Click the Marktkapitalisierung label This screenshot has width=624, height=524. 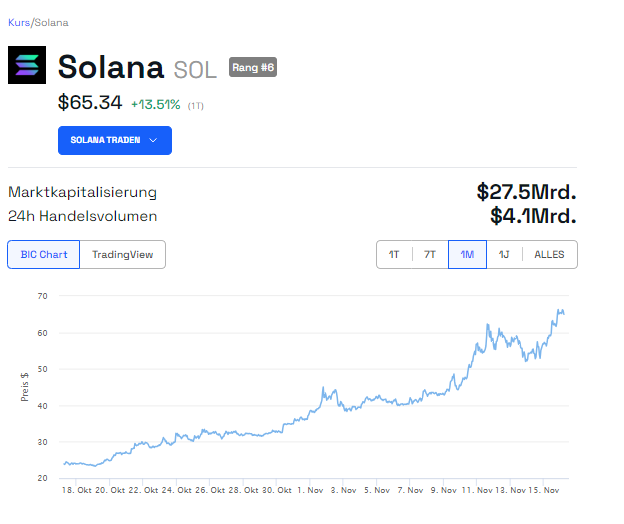point(82,192)
